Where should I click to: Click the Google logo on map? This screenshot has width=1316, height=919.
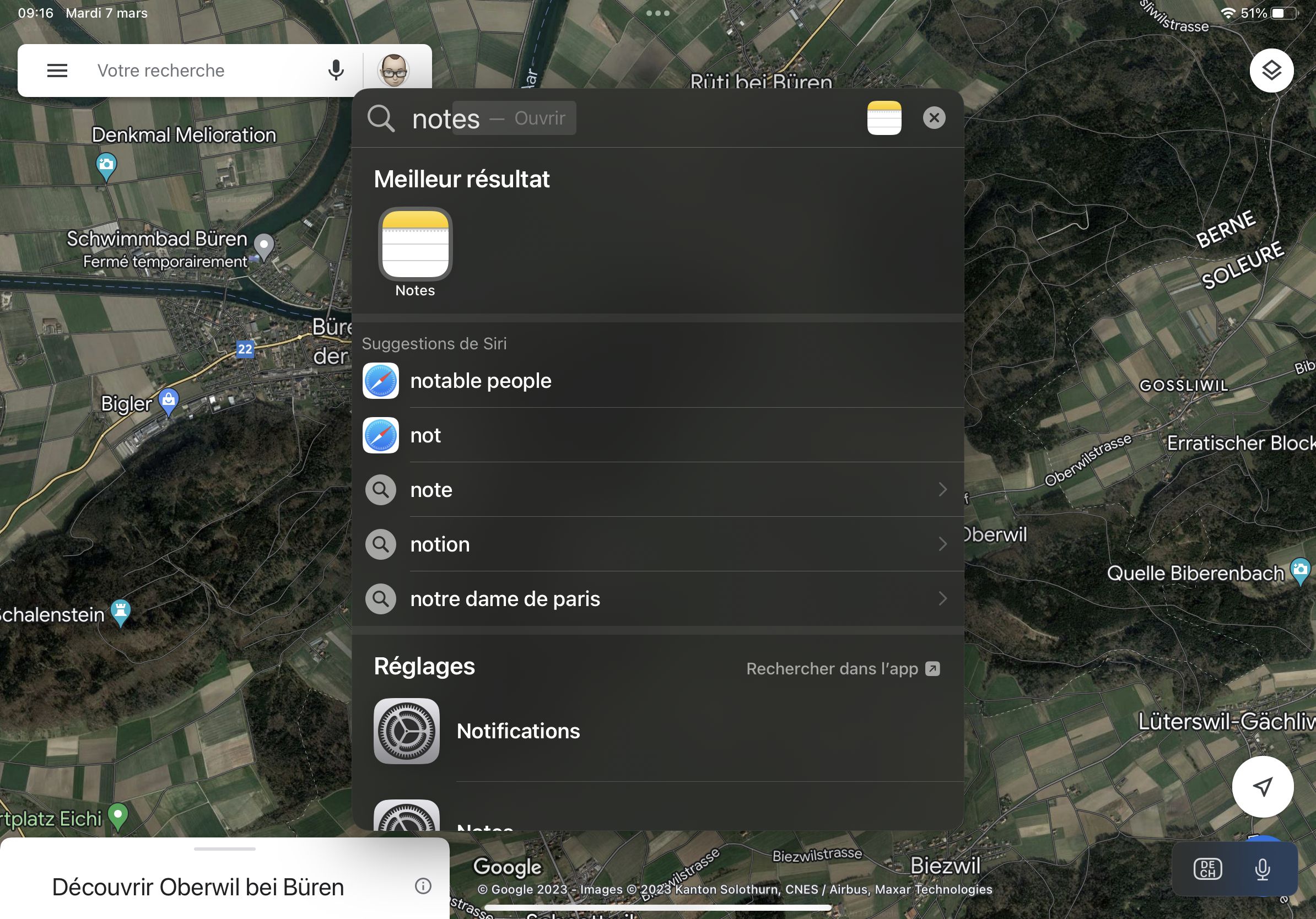pyautogui.click(x=506, y=867)
